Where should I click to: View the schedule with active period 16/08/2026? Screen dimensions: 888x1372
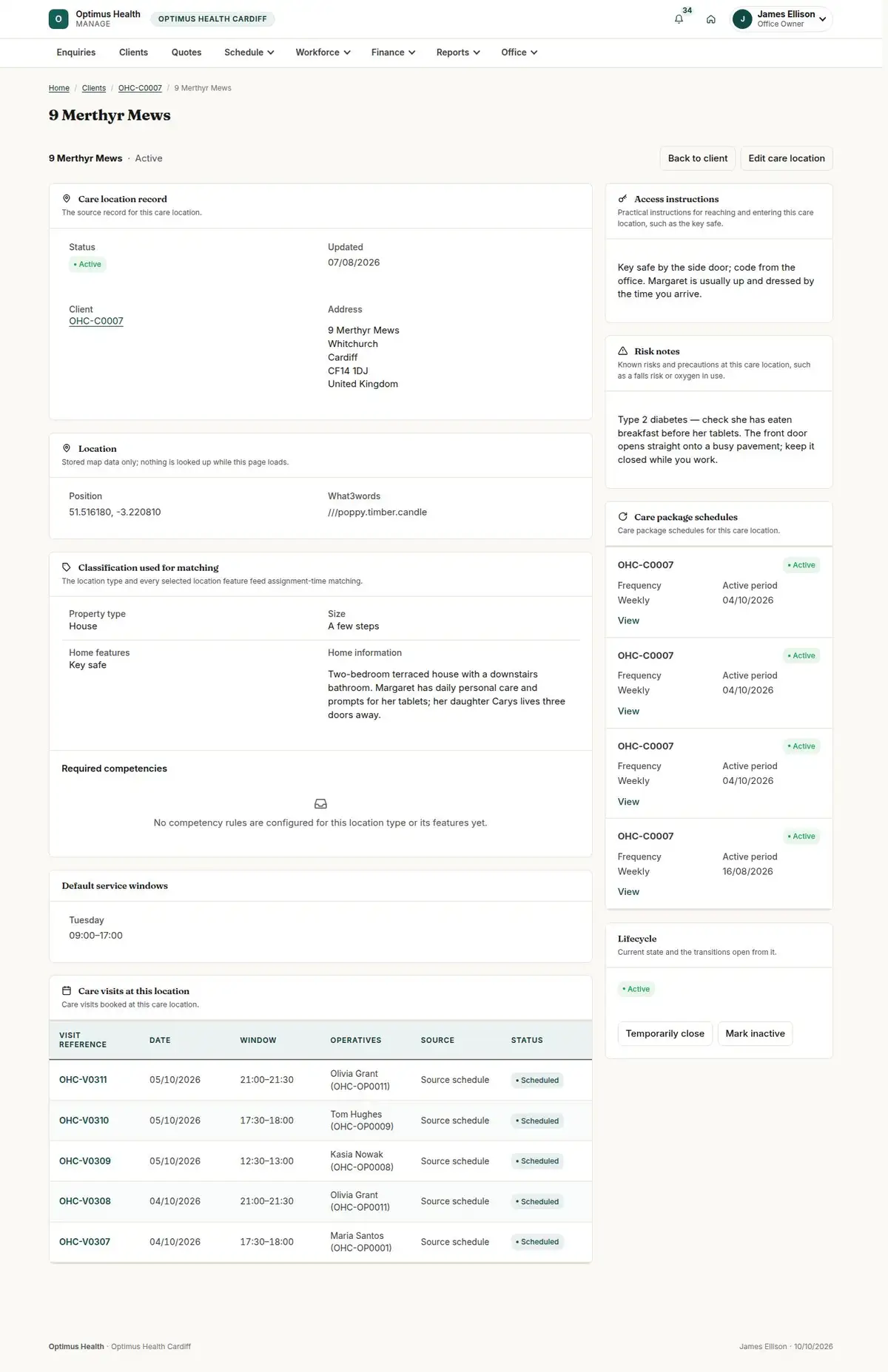[628, 892]
